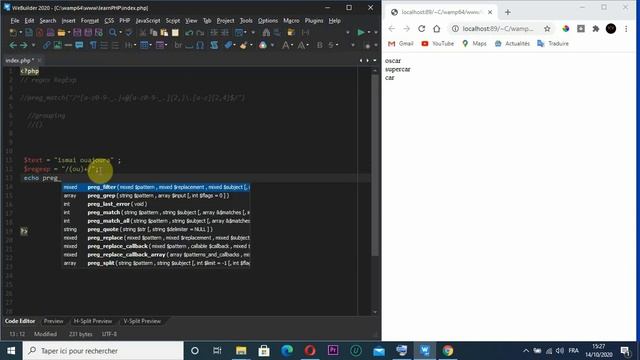Click the bold B formatting icon

coord(320,45)
